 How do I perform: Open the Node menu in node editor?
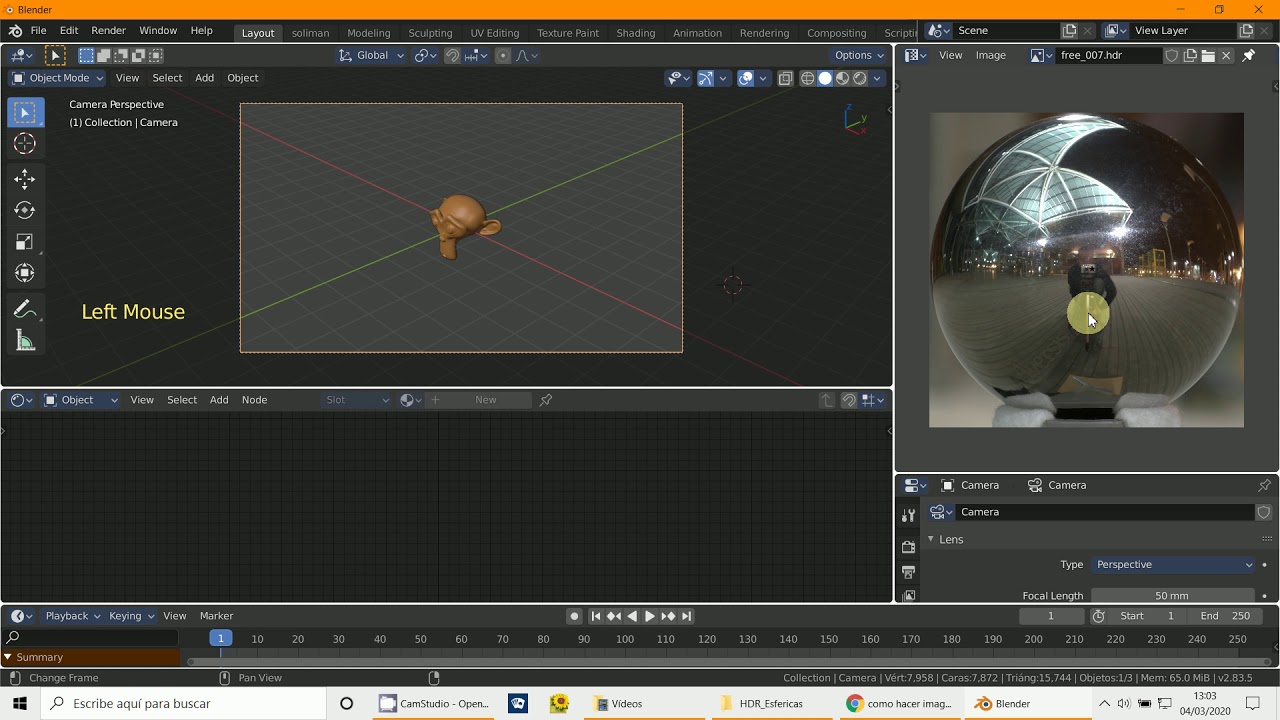pos(254,400)
